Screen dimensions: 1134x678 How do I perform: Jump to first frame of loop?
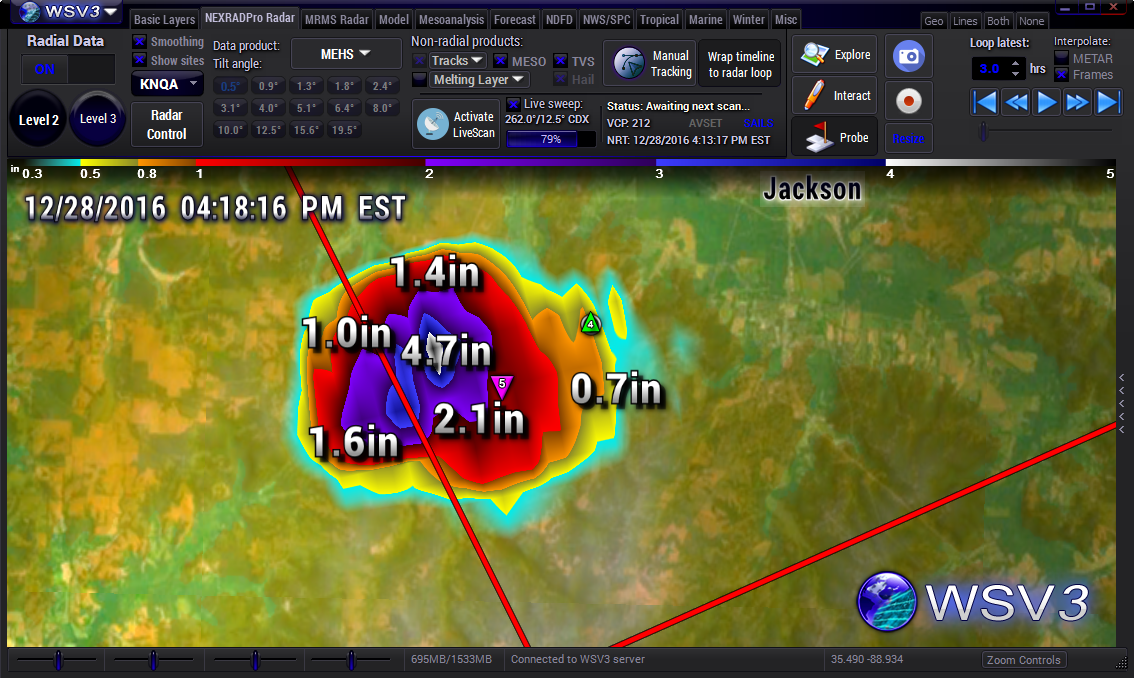[985, 102]
